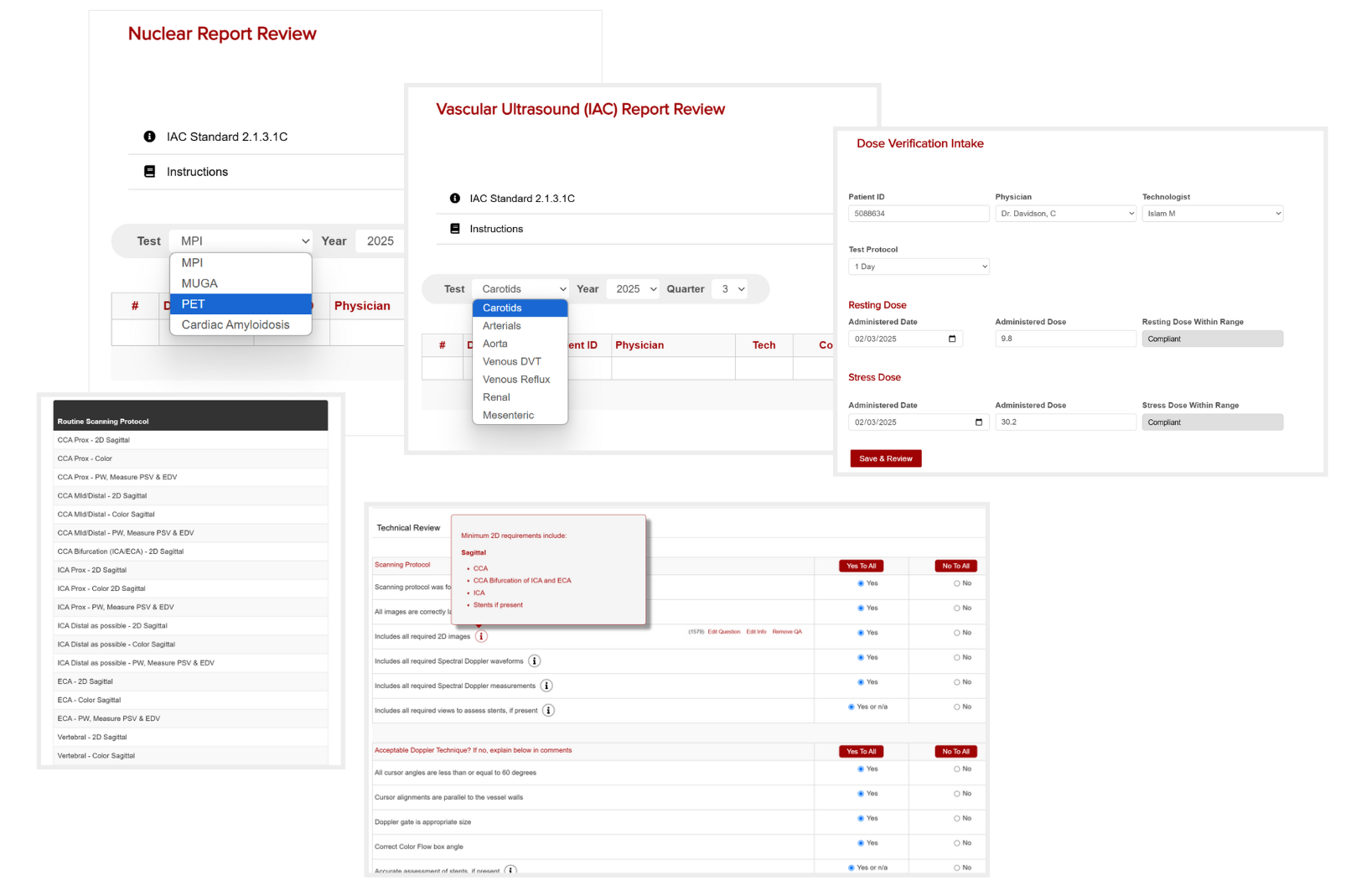Select Yes for required Spectral Doppler measurements

861,682
